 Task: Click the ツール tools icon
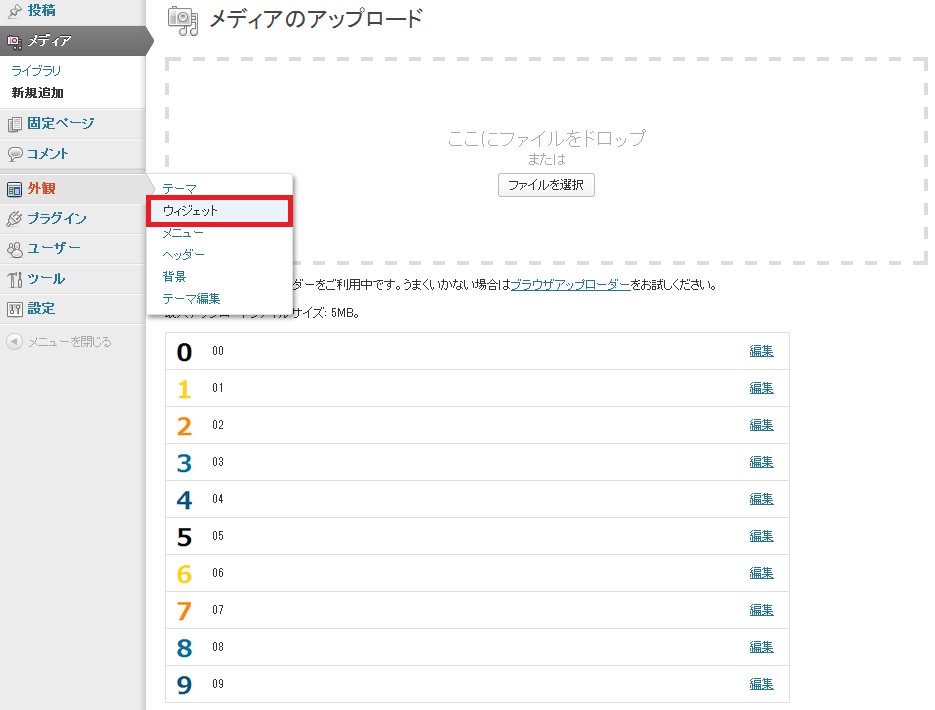click(x=14, y=279)
